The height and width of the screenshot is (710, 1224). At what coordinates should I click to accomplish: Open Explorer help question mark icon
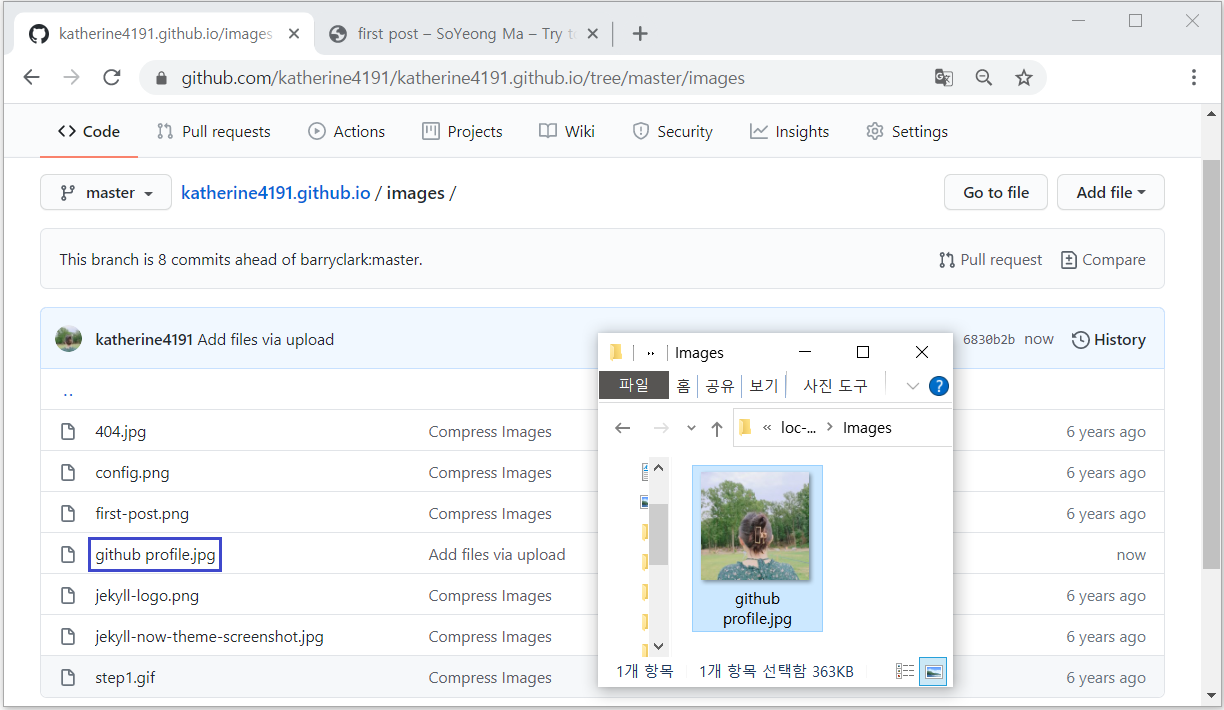938,386
